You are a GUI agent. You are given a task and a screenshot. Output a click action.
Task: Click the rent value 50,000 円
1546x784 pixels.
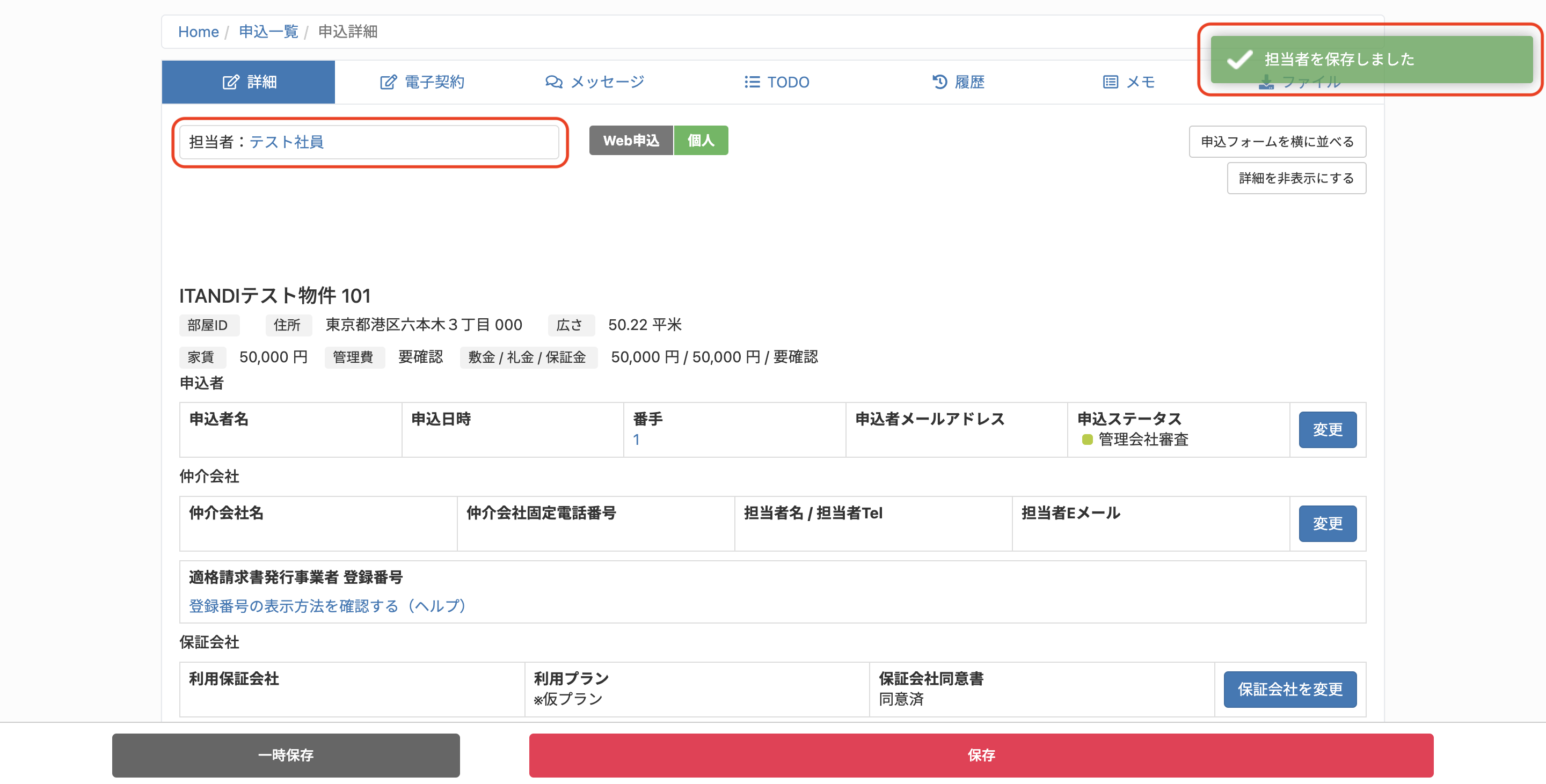[273, 357]
